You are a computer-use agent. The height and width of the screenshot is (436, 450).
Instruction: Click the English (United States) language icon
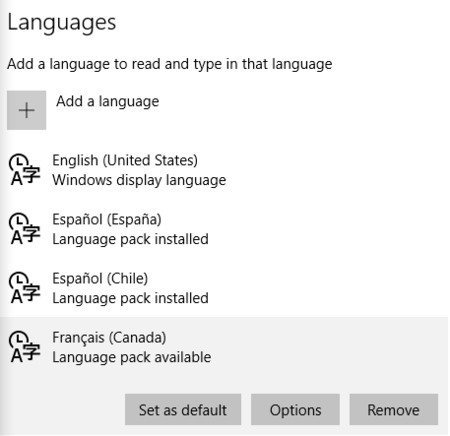tap(25, 170)
